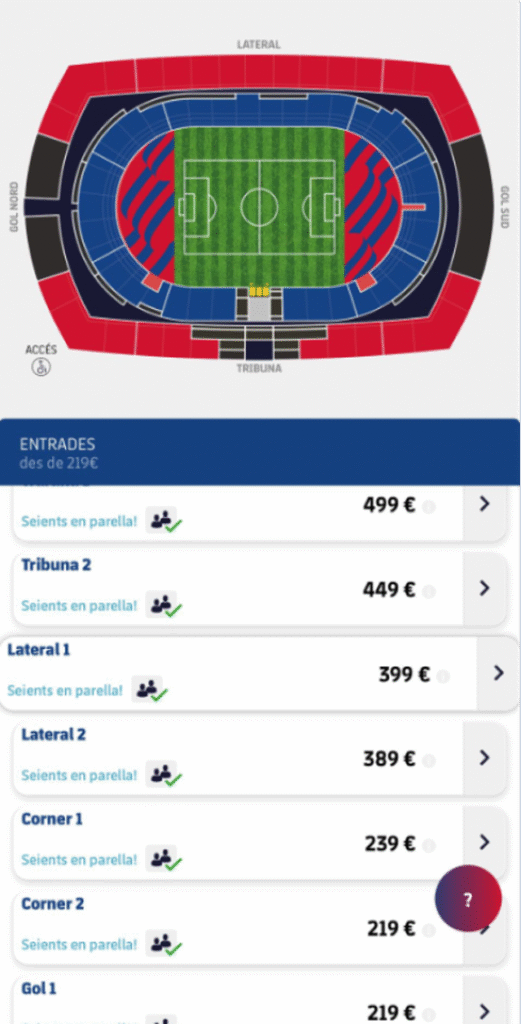Click the wheelchair accessibility icon under ACCÉS
521x1024 pixels.
40,367
